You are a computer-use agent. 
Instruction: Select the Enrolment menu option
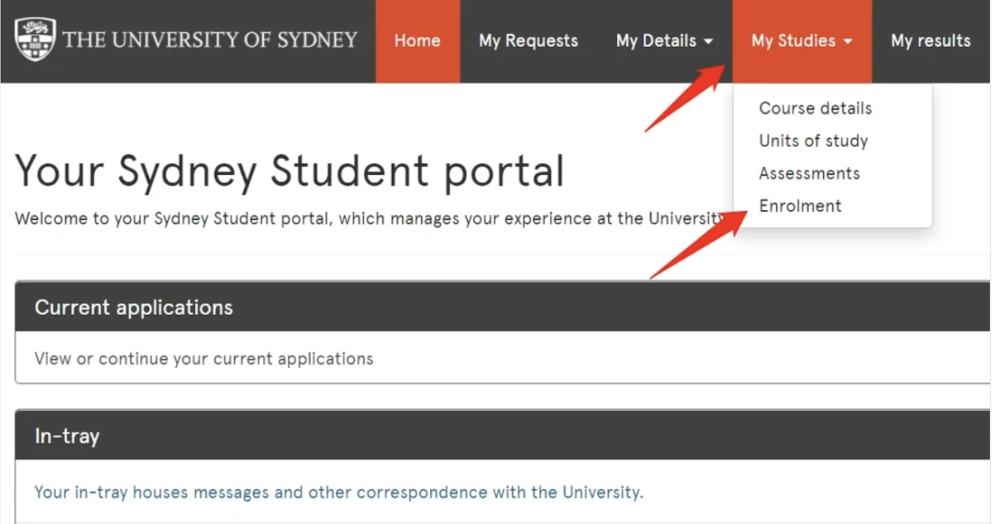[x=800, y=206]
